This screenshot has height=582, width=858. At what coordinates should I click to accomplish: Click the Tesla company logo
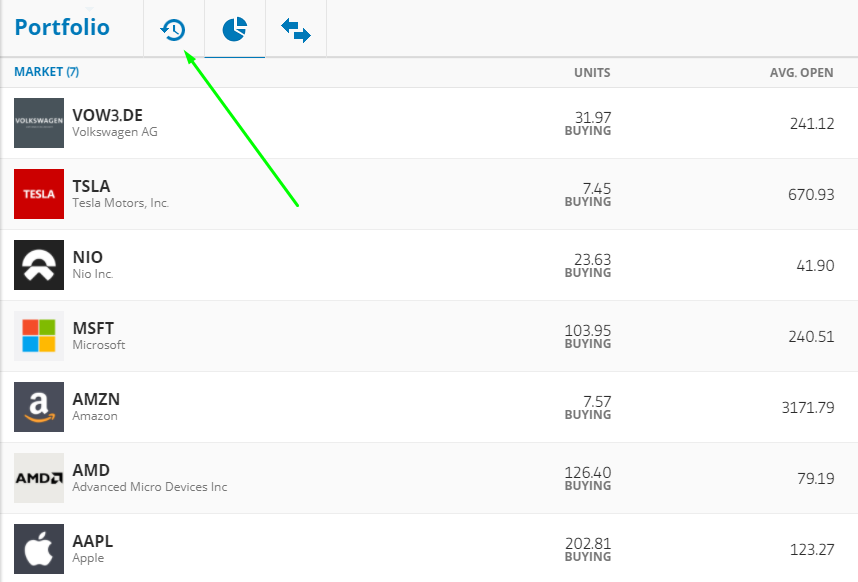(37, 193)
